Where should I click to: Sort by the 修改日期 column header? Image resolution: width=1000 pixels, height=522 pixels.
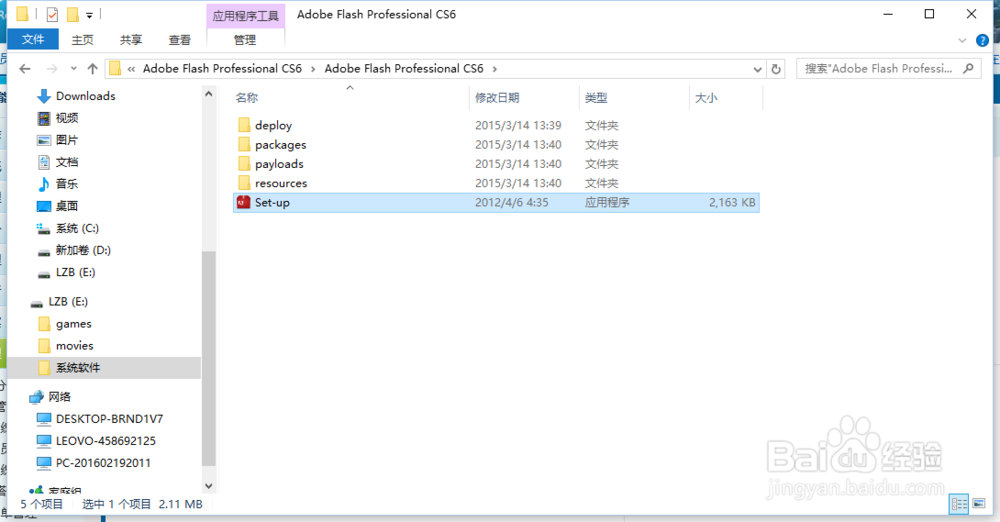tap(497, 98)
